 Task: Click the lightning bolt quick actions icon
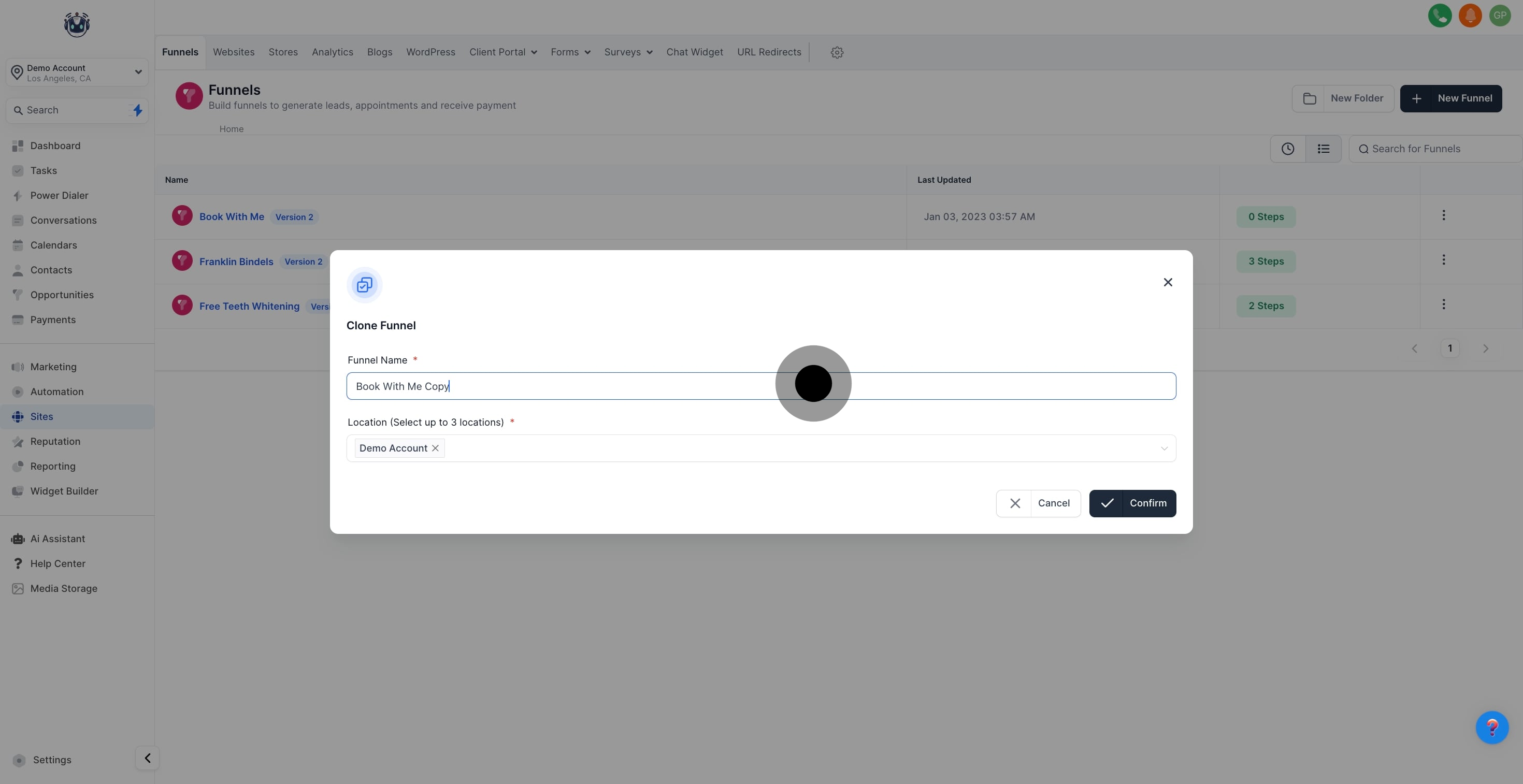[x=137, y=110]
